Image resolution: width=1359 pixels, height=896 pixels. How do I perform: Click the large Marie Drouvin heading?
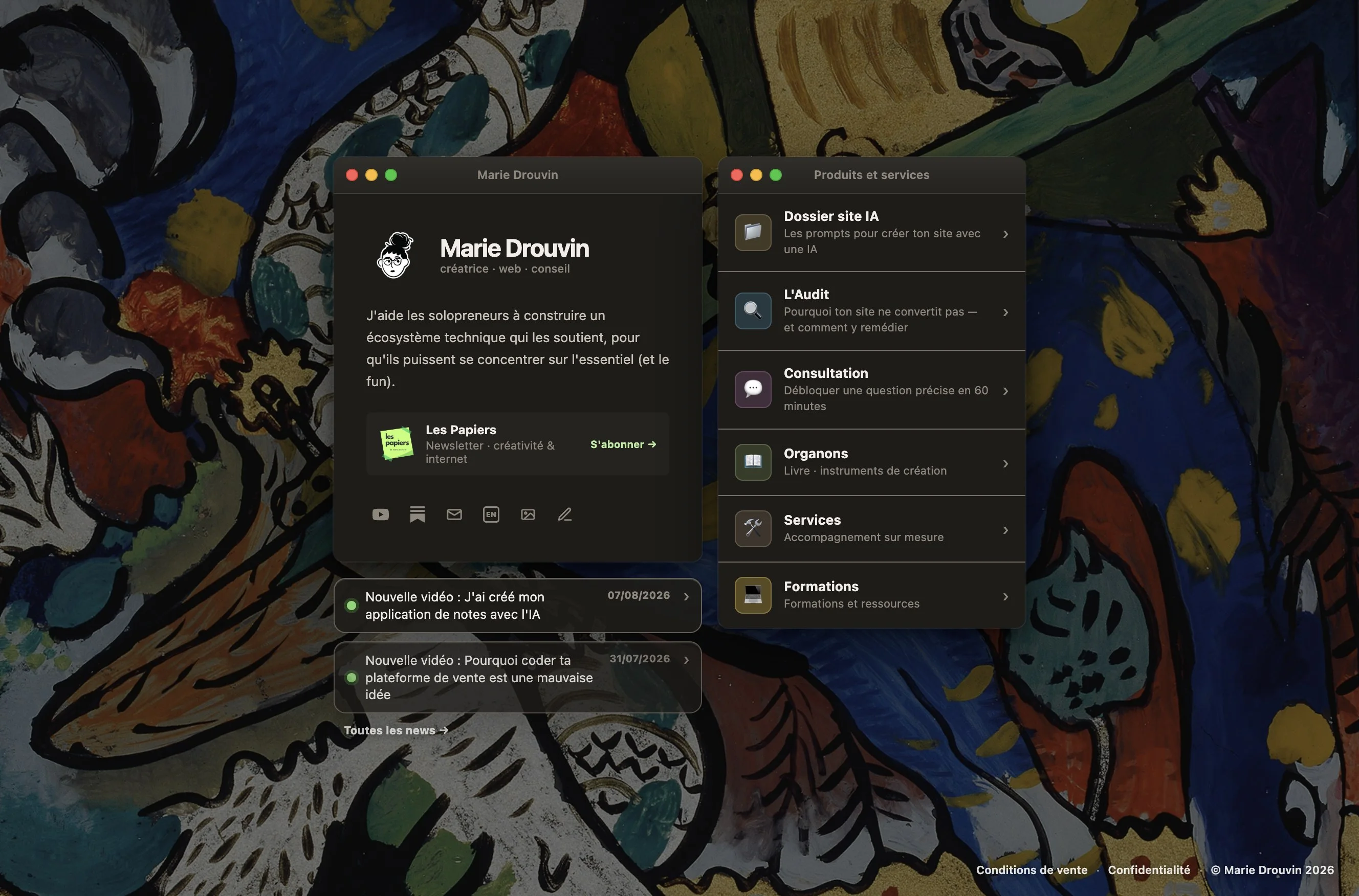515,248
